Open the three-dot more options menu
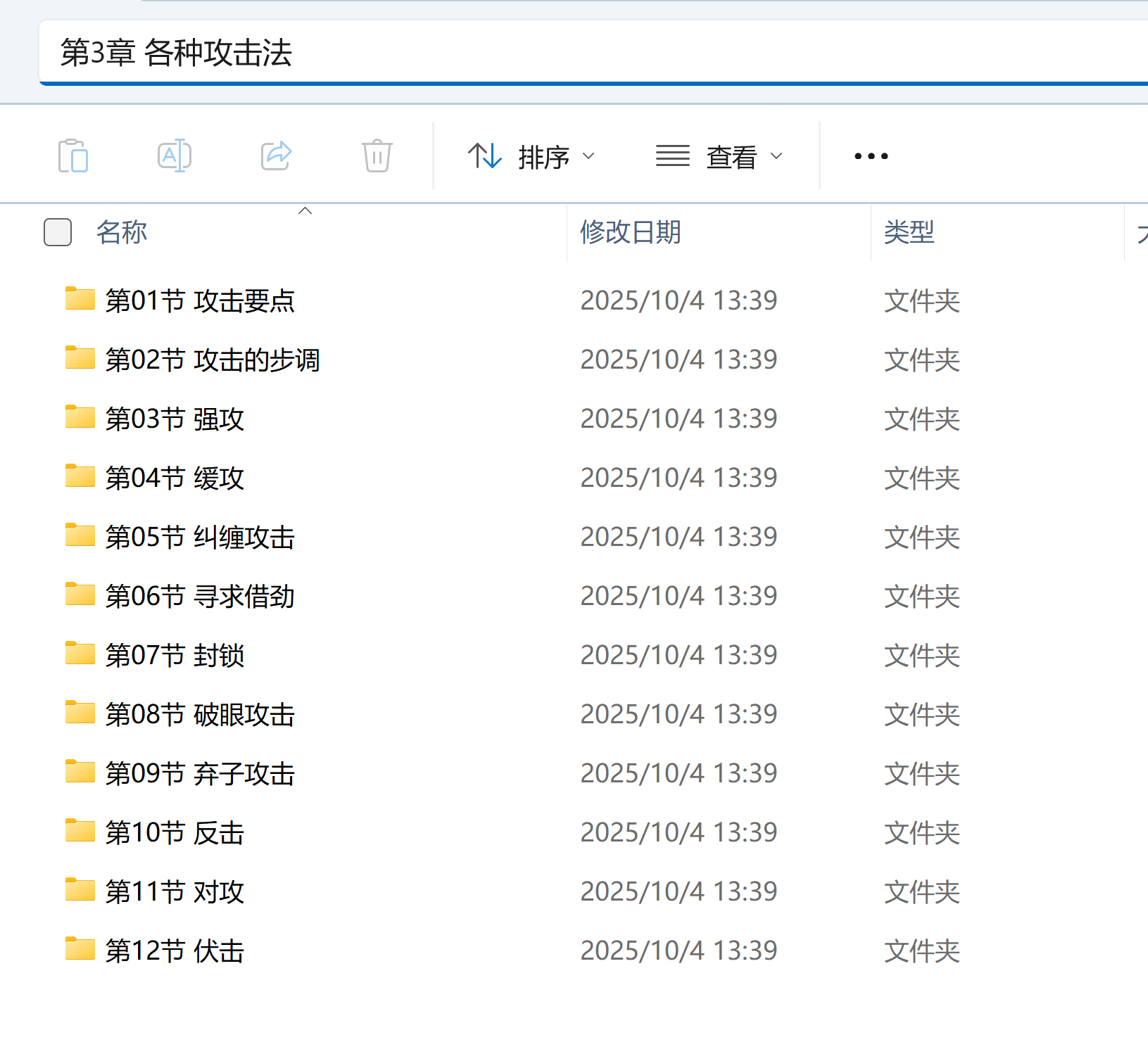Viewport: 1148px width, 1061px height. (871, 156)
